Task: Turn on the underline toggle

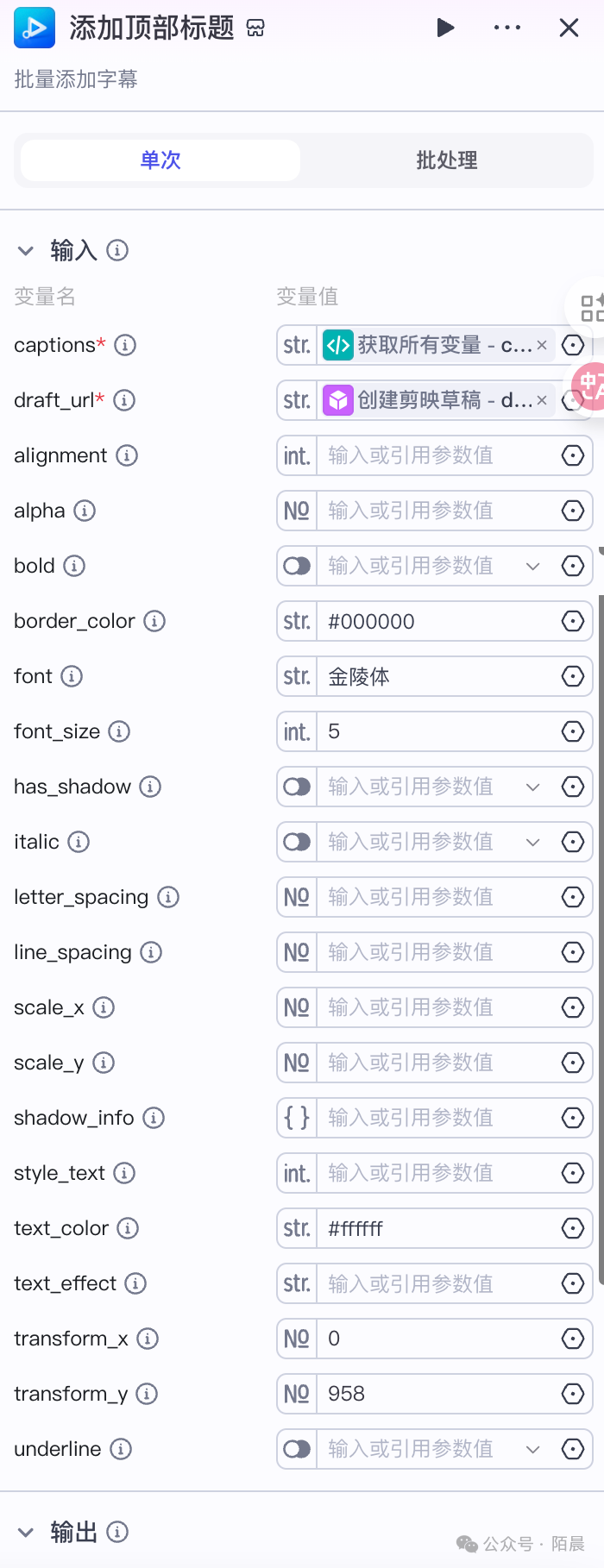Action: click(297, 1449)
